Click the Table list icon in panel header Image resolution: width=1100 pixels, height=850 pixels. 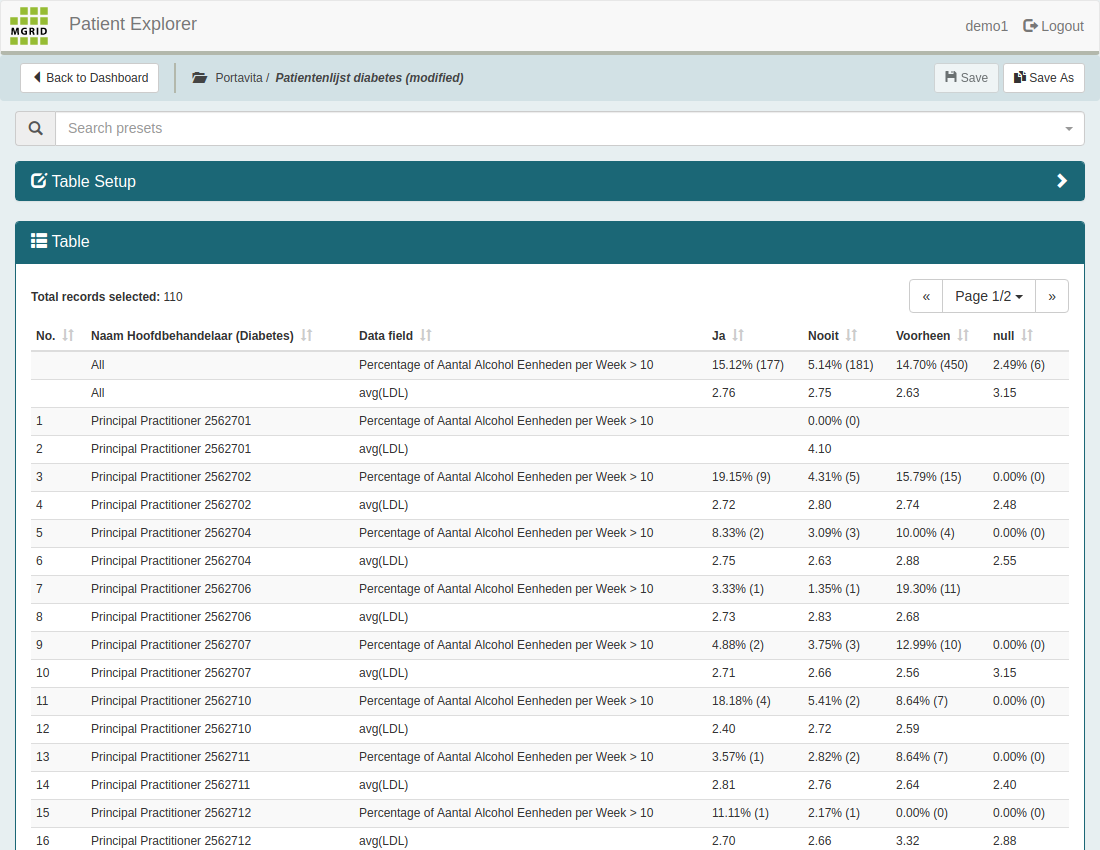(x=39, y=241)
